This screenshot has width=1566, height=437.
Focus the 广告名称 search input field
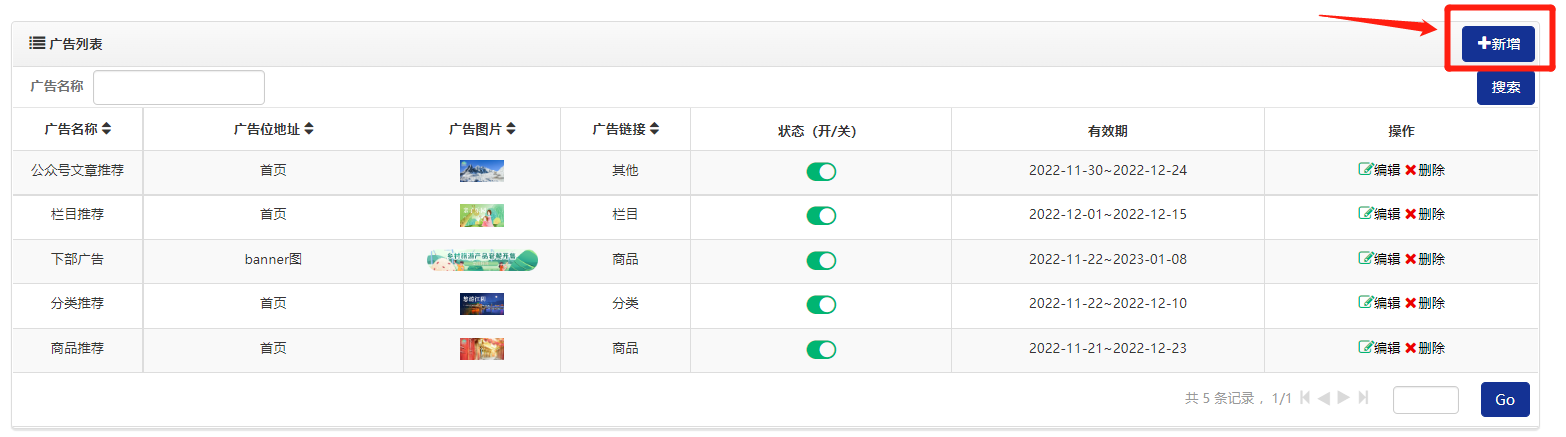pos(179,87)
